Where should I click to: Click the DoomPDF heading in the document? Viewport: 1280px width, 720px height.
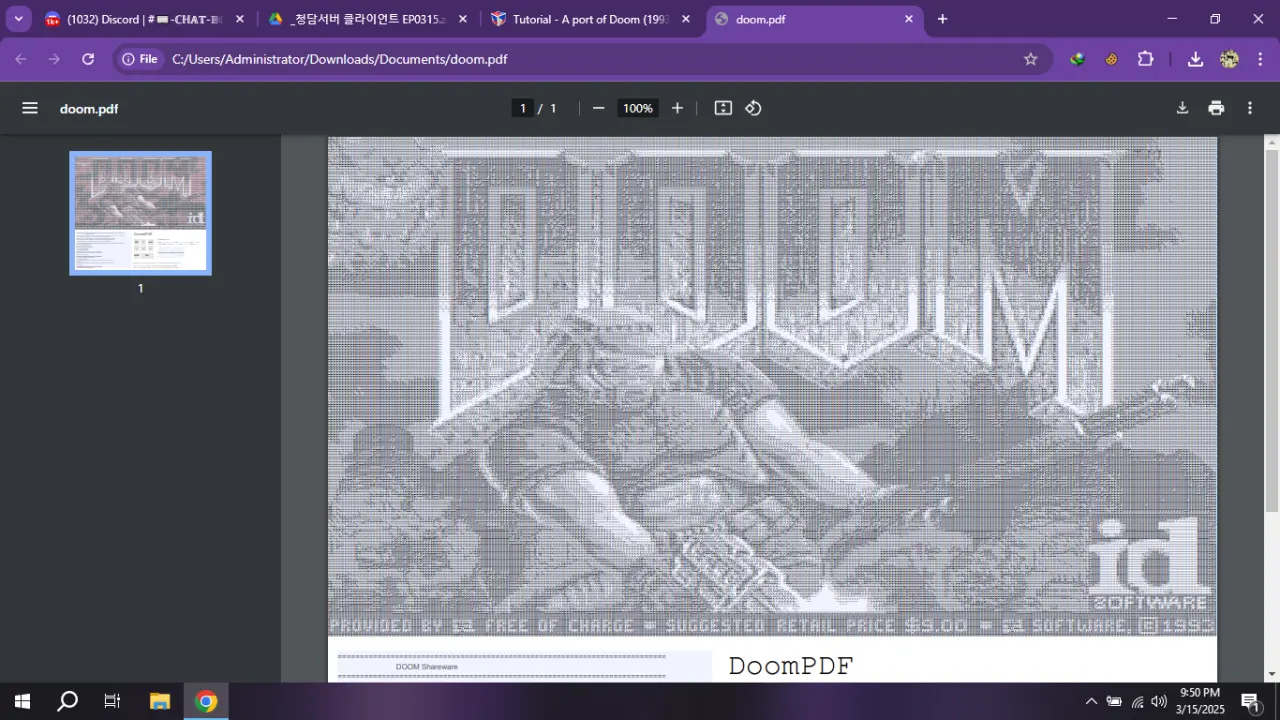click(791, 666)
